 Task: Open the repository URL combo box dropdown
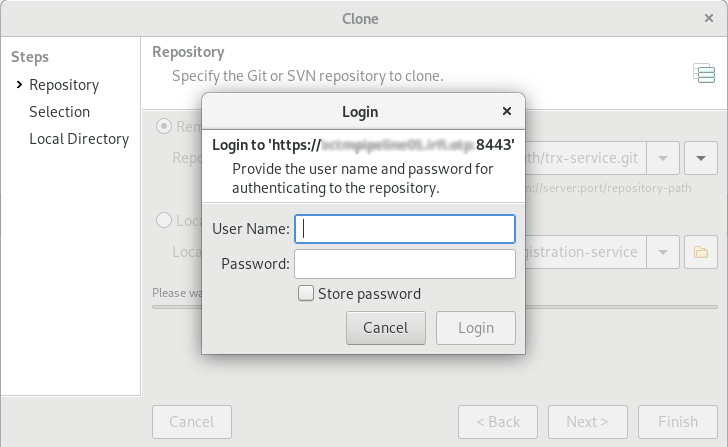tap(663, 158)
